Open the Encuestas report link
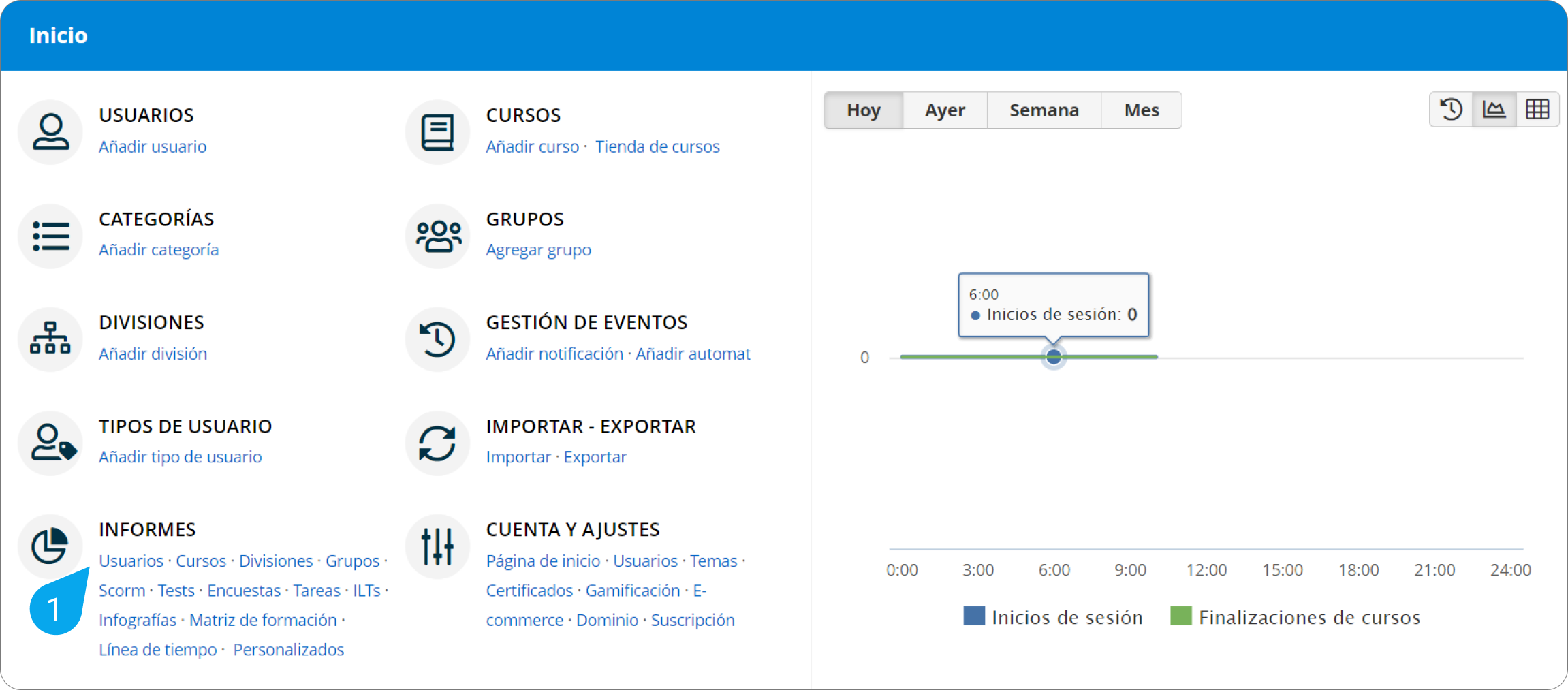1568x690 pixels. [x=244, y=591]
